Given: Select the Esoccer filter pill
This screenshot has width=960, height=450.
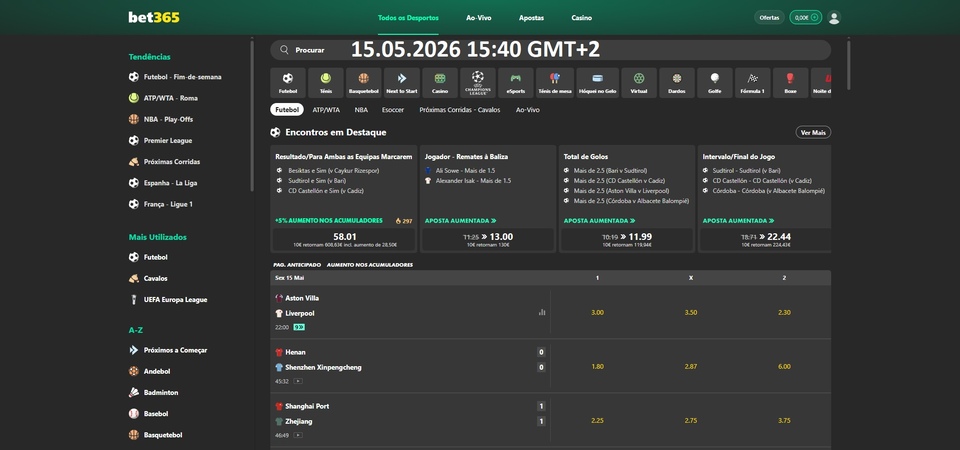Looking at the screenshot, I should click(392, 110).
